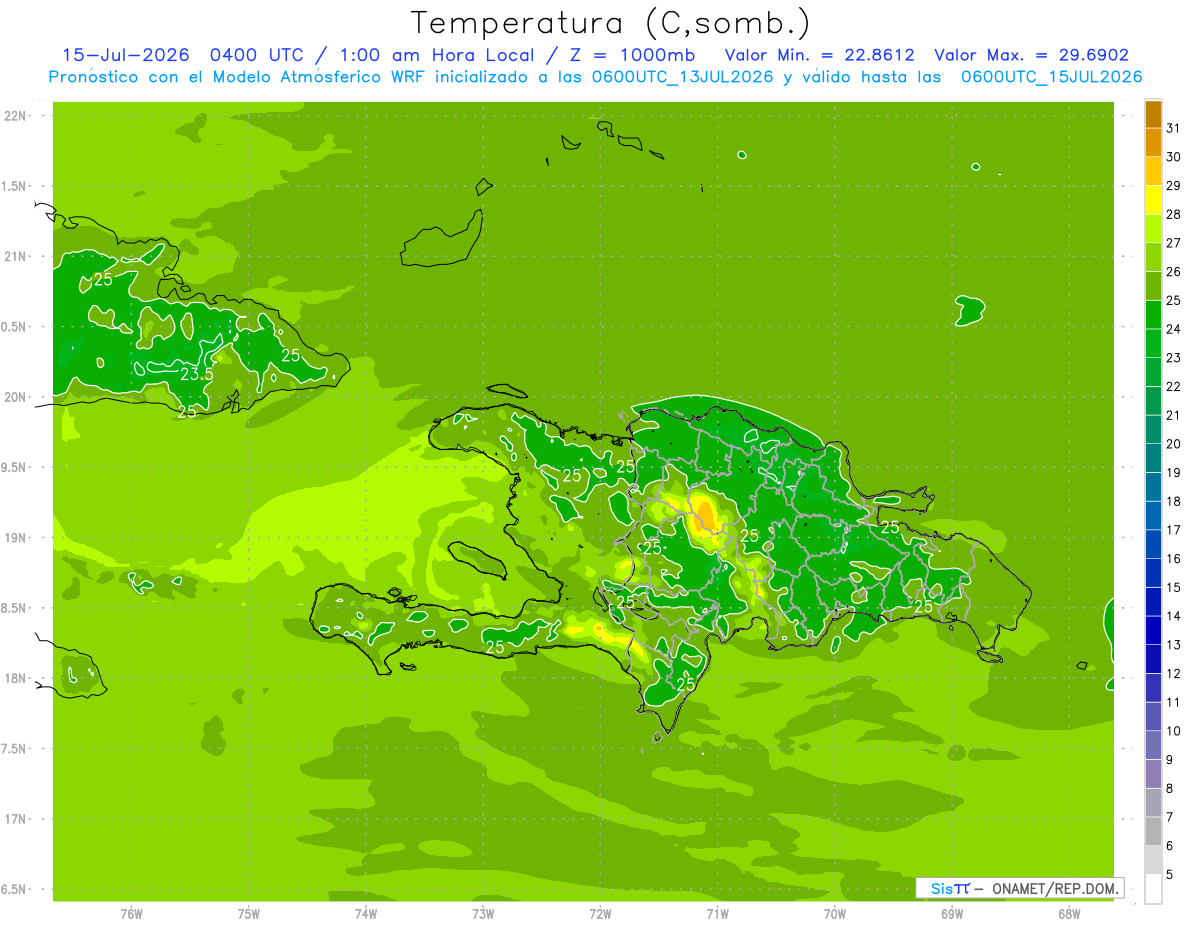
Task: Click the "70W" longitude axis label
Action: pos(835,914)
